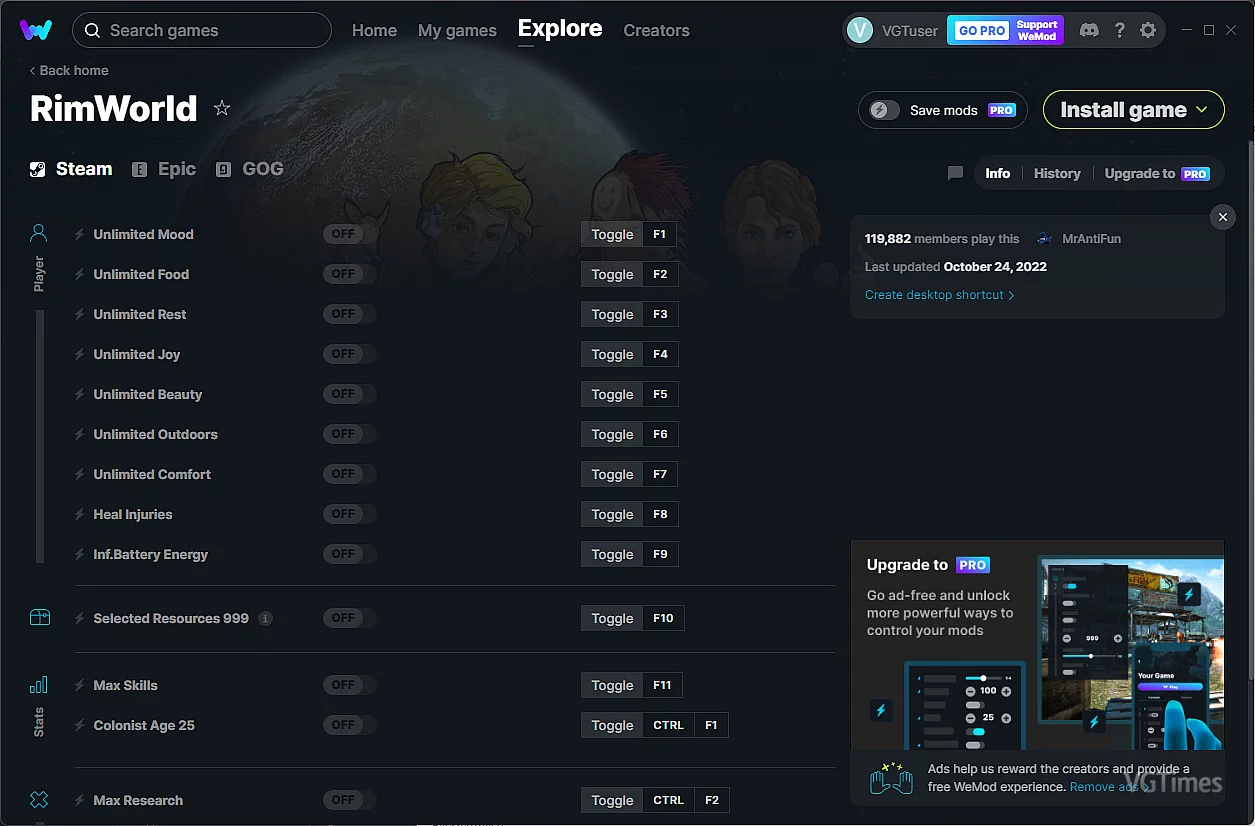Open the MrAntiFun creator link

pos(1091,239)
